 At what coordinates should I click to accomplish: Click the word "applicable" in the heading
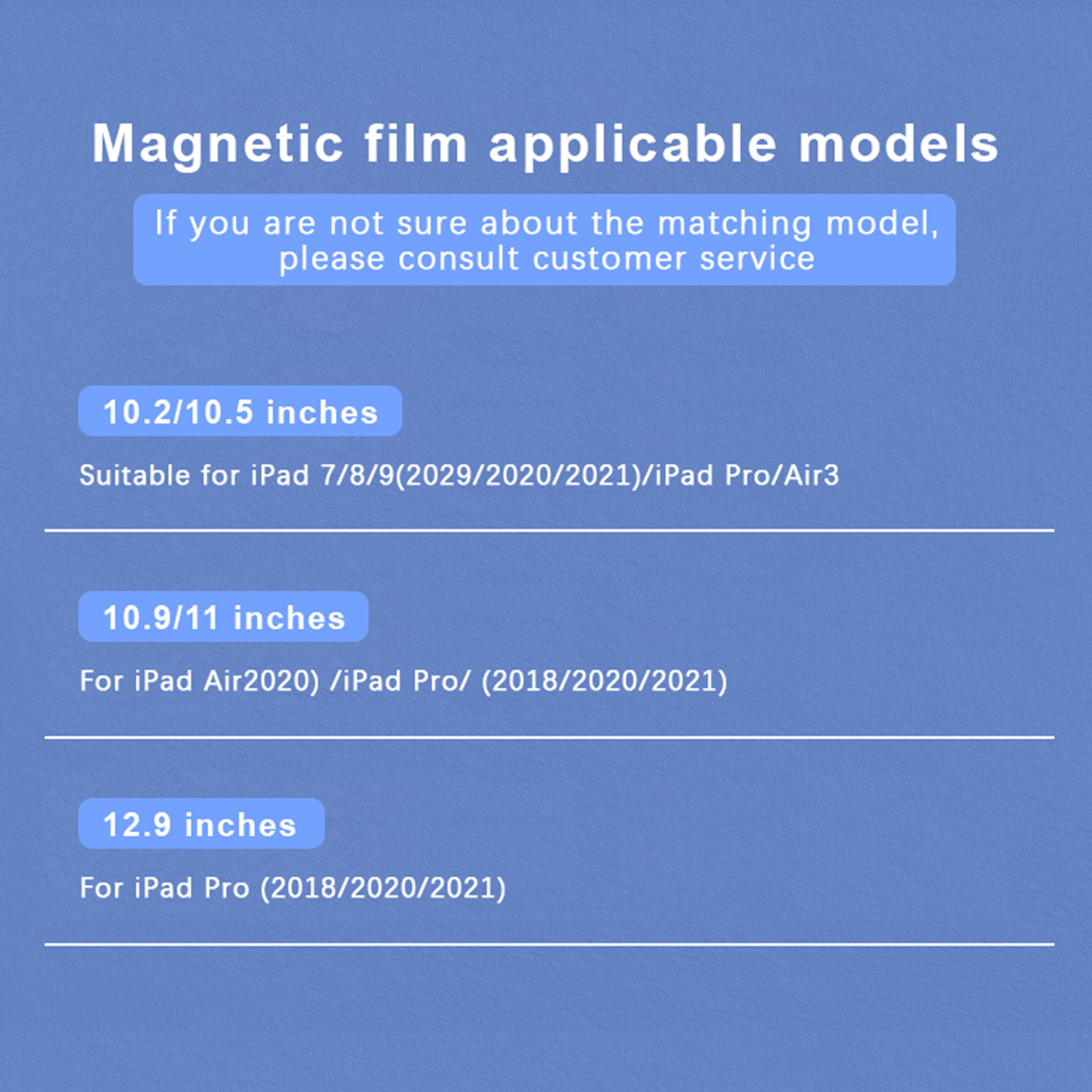click(x=633, y=144)
